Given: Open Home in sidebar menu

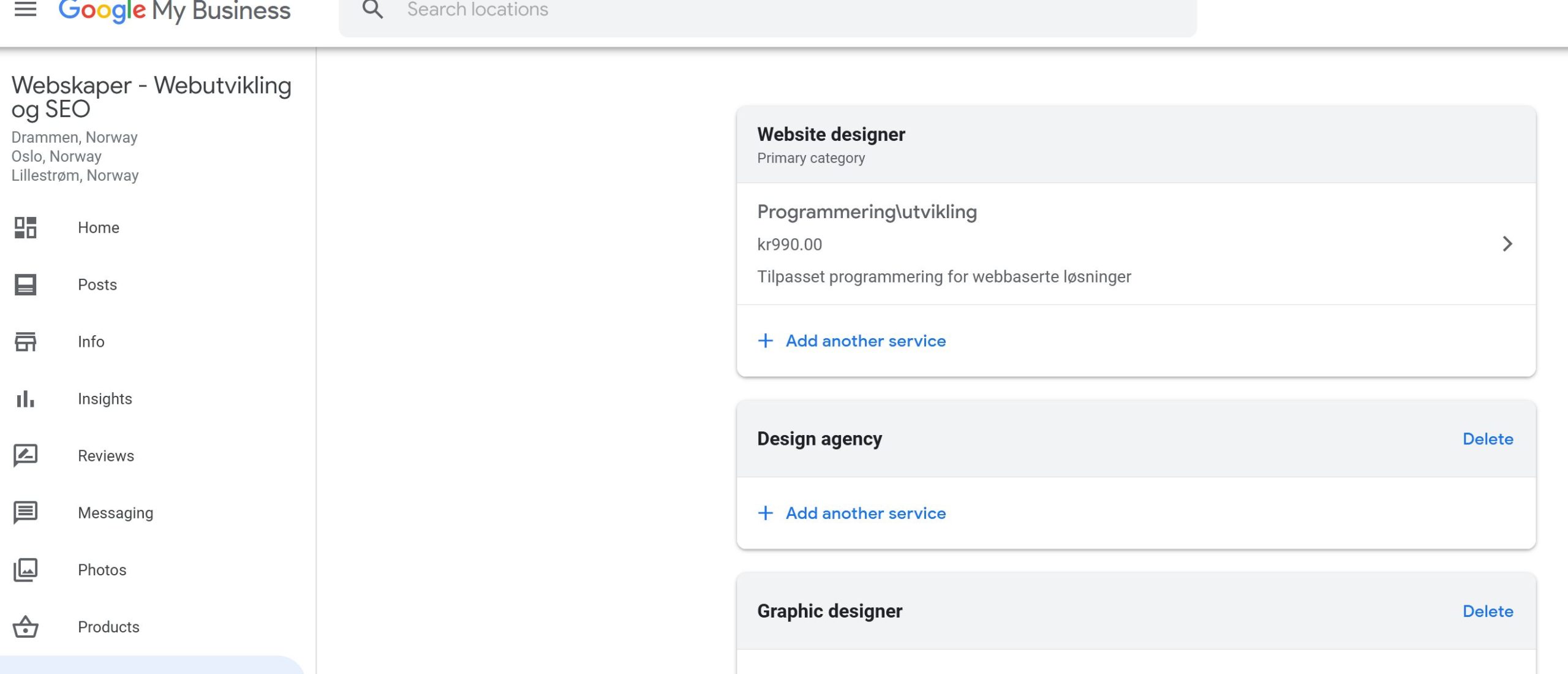Looking at the screenshot, I should point(98,227).
